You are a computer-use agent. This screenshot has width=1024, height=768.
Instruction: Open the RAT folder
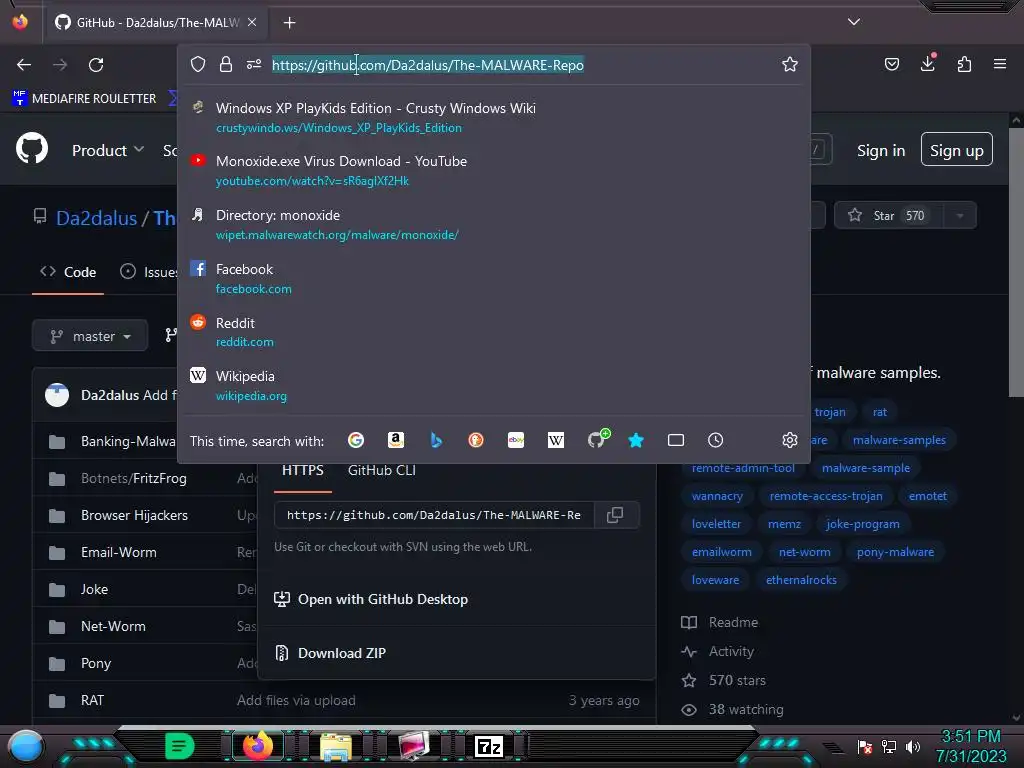click(x=92, y=700)
